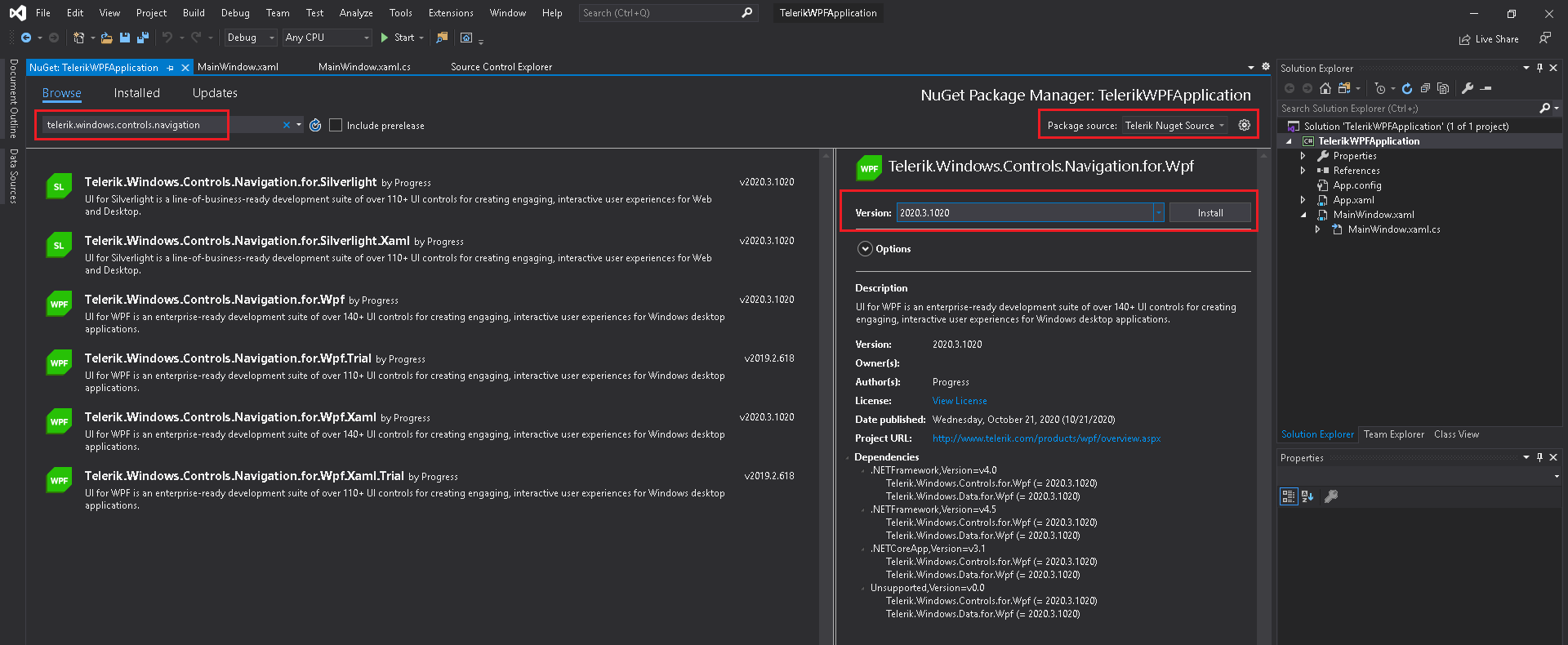The height and width of the screenshot is (645, 1568).
Task: Switch to the Source Control Explorer tab
Action: (x=501, y=67)
